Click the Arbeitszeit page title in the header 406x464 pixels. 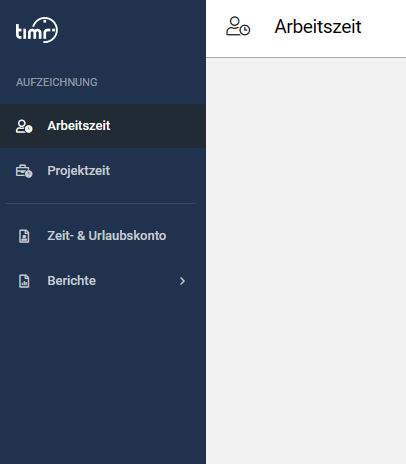pos(318,27)
